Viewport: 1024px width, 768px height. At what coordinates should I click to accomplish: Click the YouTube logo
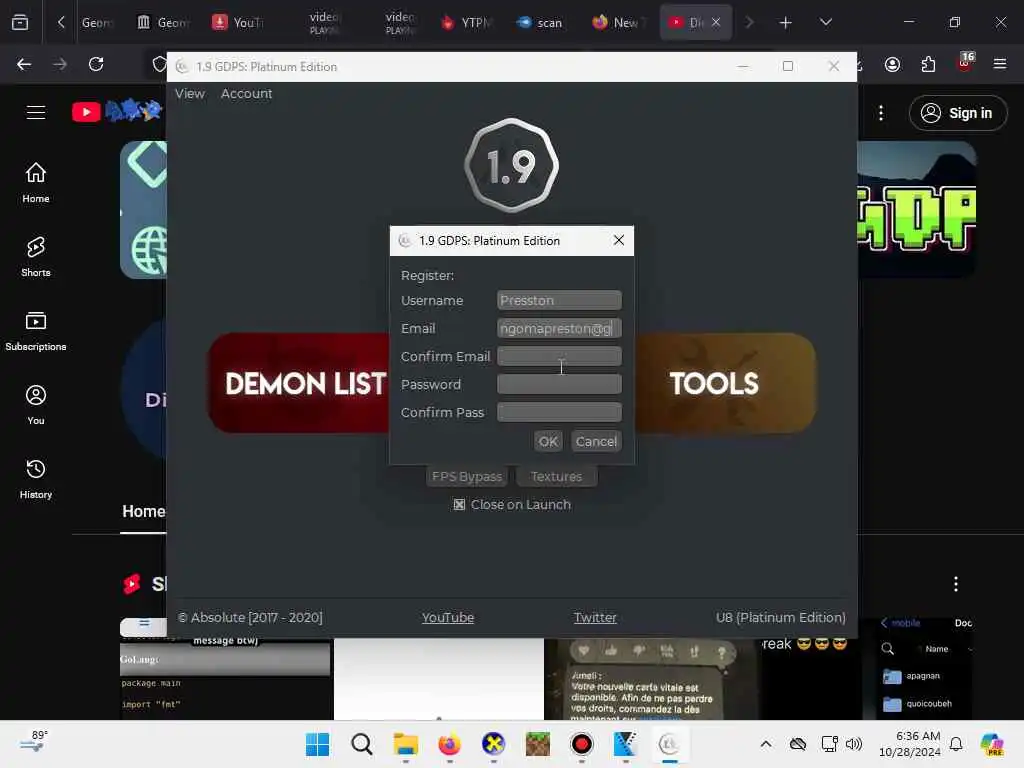(x=118, y=111)
